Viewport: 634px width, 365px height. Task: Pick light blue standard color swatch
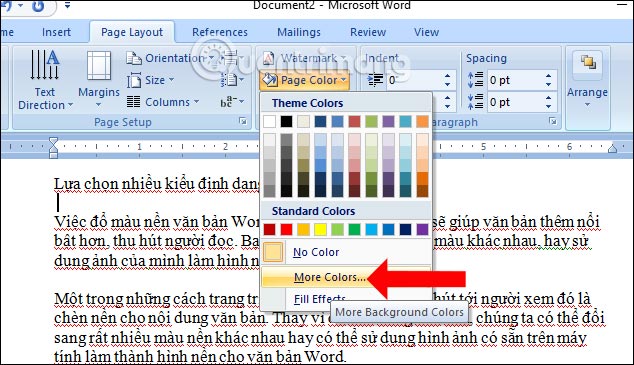click(x=371, y=230)
